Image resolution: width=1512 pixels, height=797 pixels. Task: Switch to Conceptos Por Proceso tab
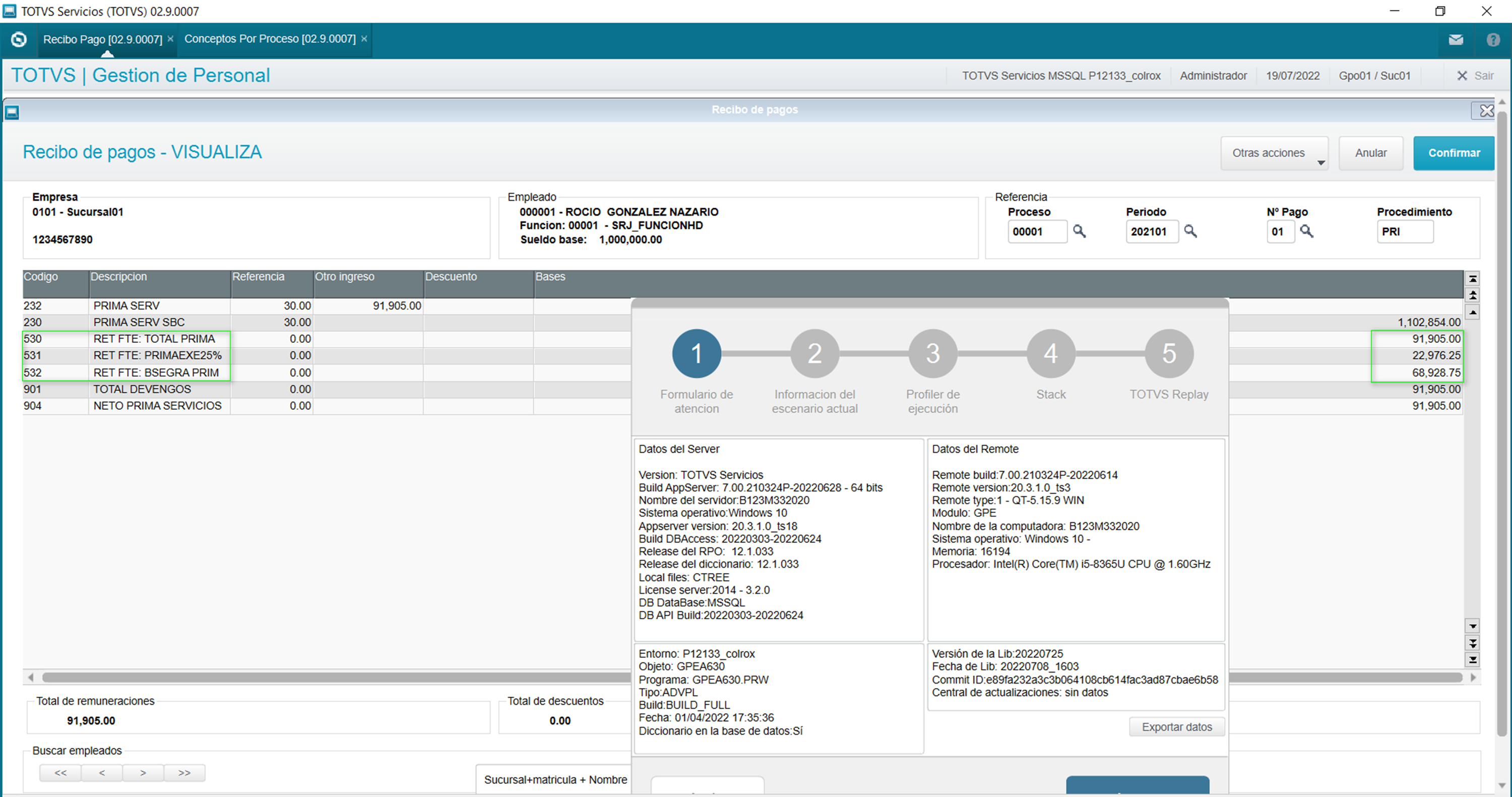(x=270, y=39)
